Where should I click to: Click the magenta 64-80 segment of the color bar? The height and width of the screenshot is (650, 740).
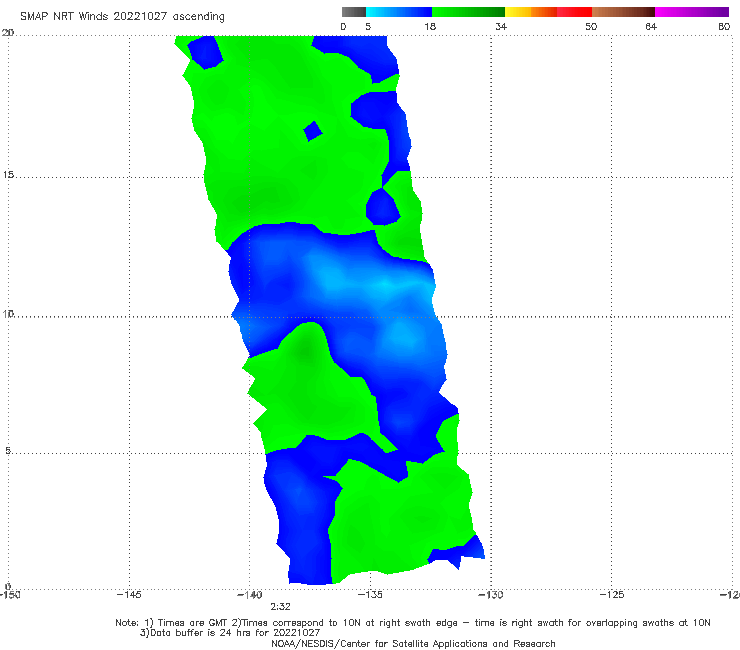pos(692,12)
